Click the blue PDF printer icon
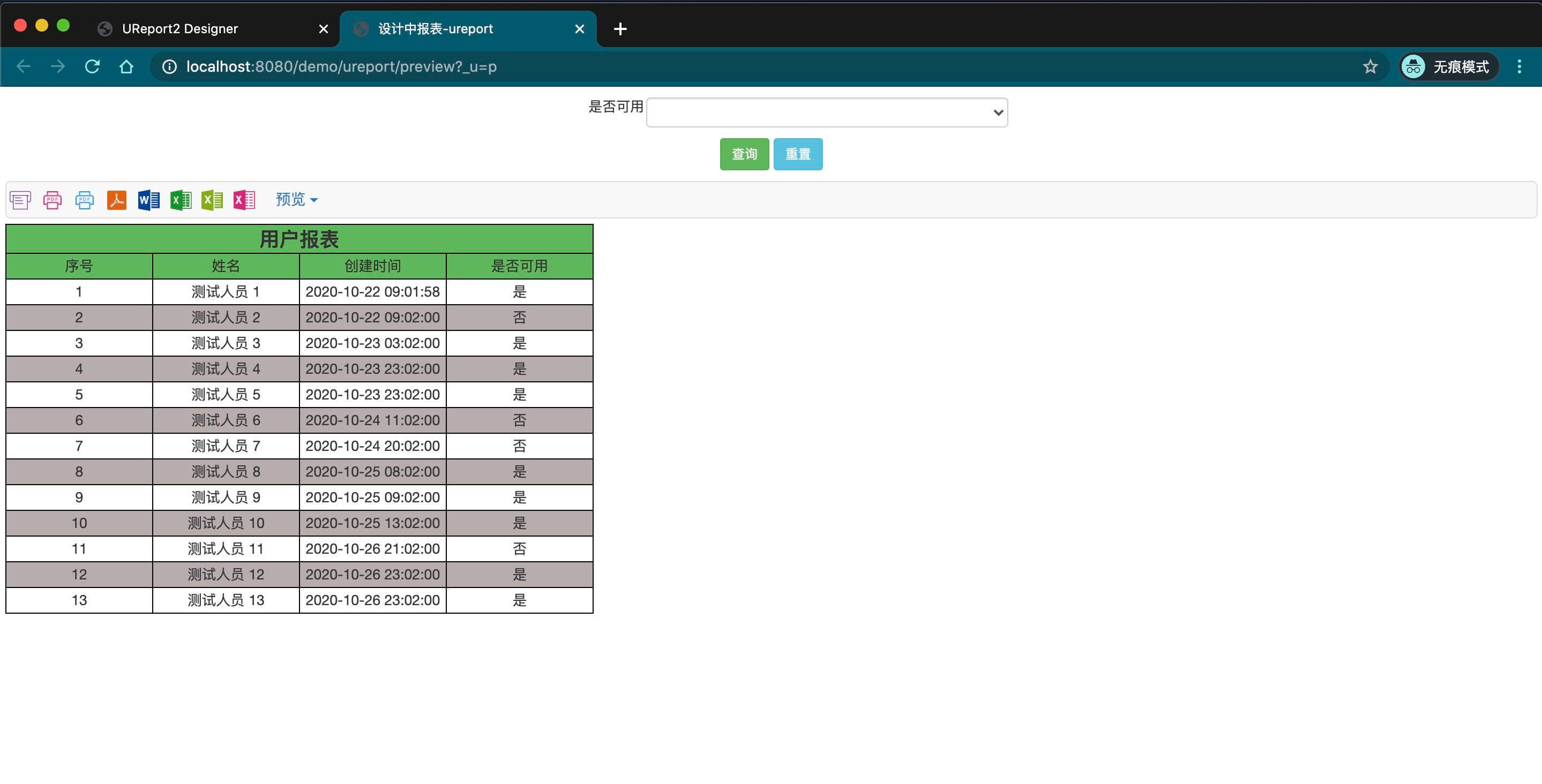 click(85, 200)
